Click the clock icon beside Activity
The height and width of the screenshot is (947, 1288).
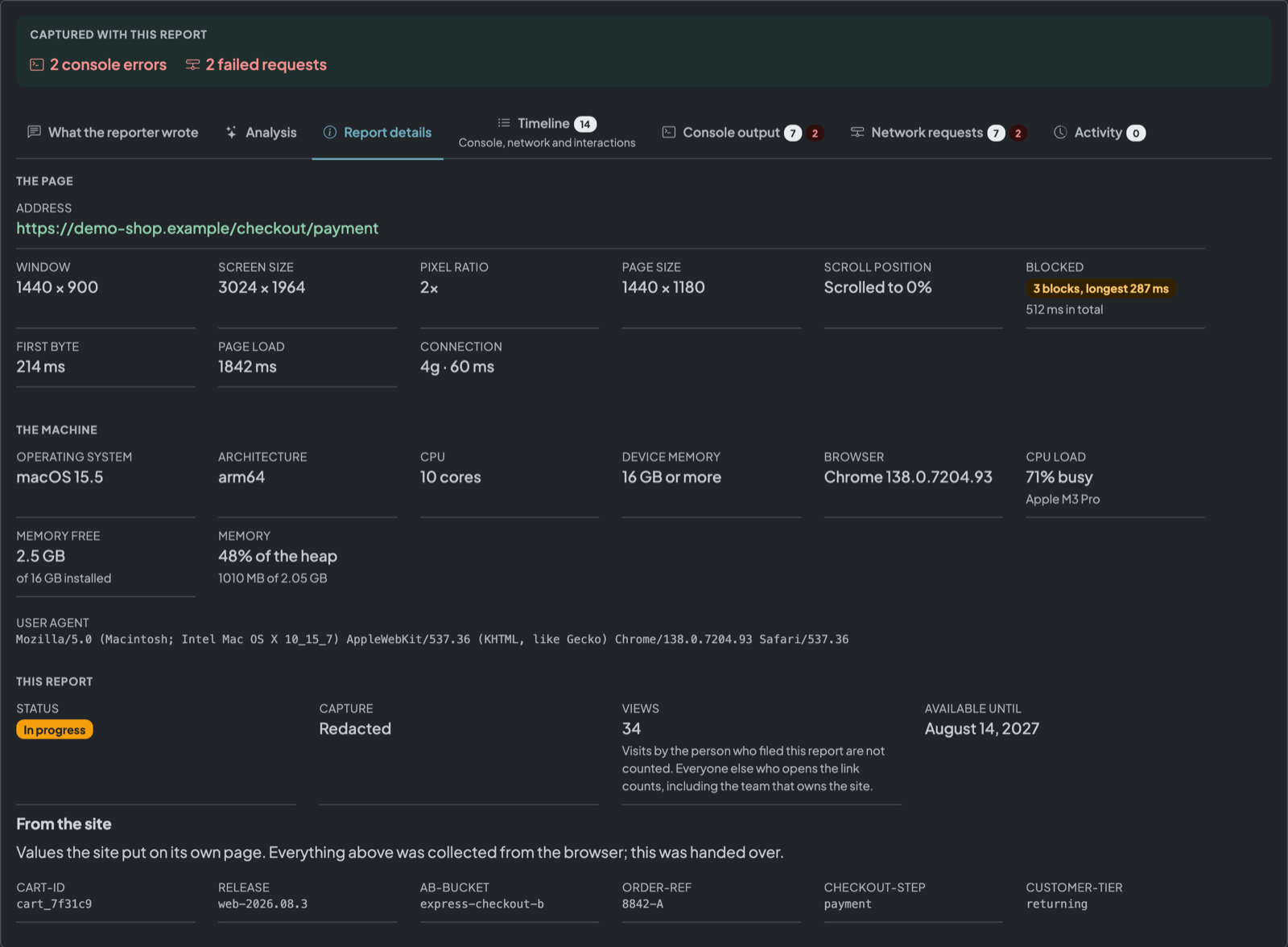1060,132
